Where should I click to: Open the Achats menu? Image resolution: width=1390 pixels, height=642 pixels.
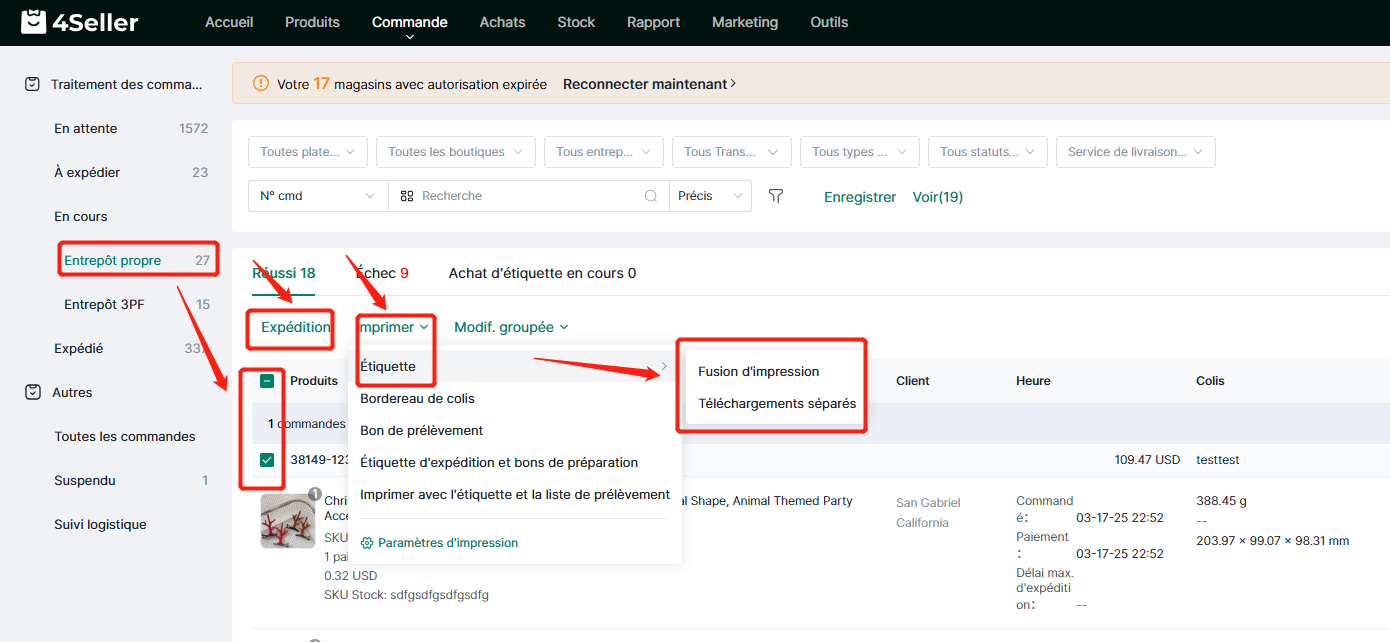pos(502,22)
